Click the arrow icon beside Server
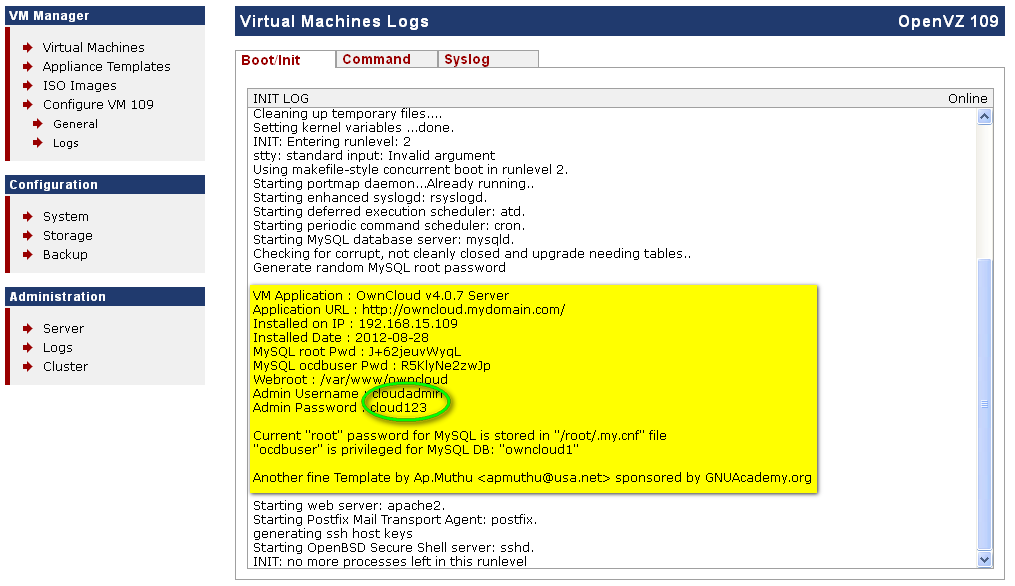The image size is (1015, 586). [x=28, y=328]
